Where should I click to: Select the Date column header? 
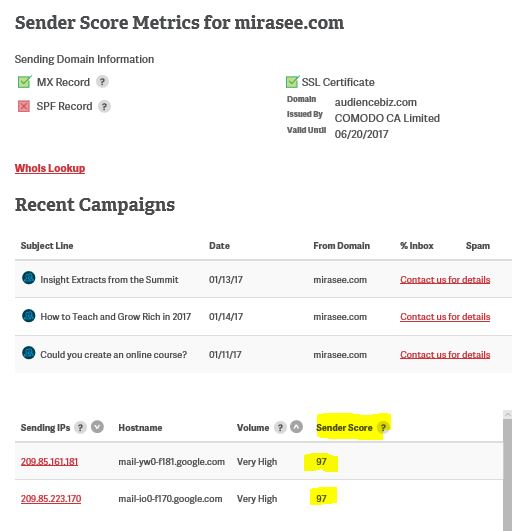pos(219,246)
